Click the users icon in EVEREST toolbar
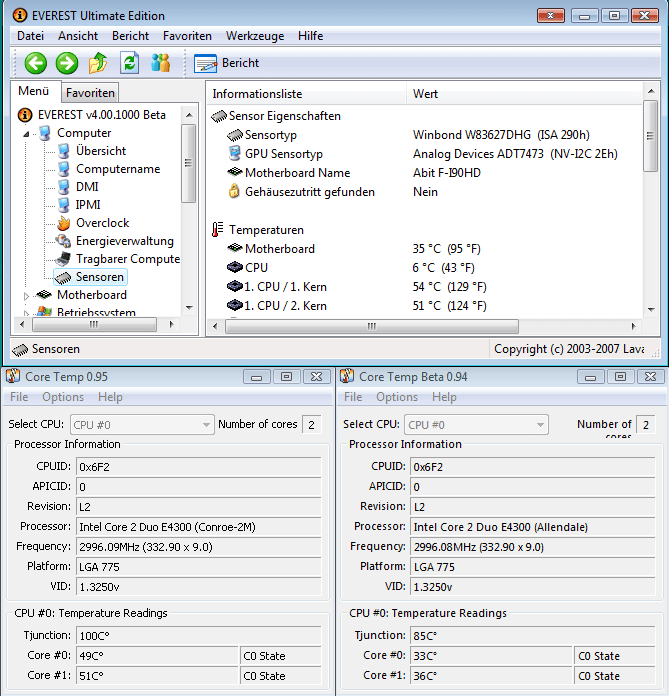The image size is (669, 696). (x=160, y=63)
